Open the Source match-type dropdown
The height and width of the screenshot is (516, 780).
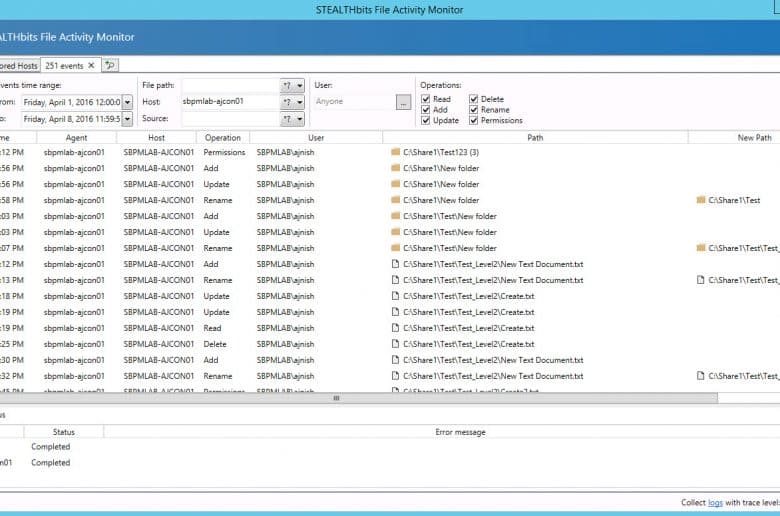292,119
